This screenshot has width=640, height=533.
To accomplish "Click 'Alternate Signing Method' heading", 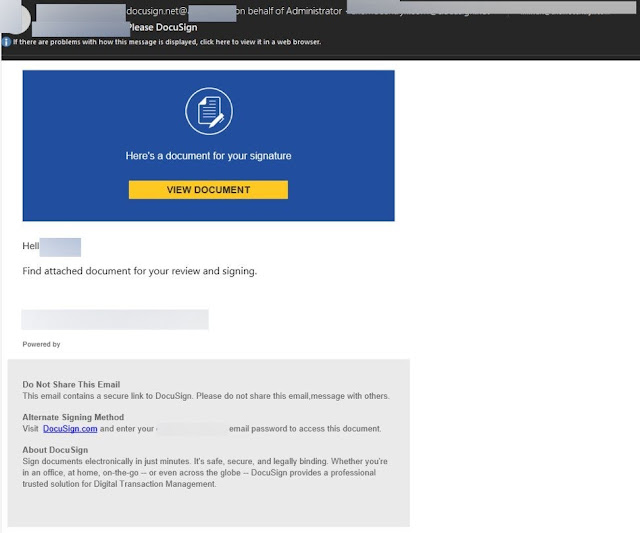I will pos(73,417).
